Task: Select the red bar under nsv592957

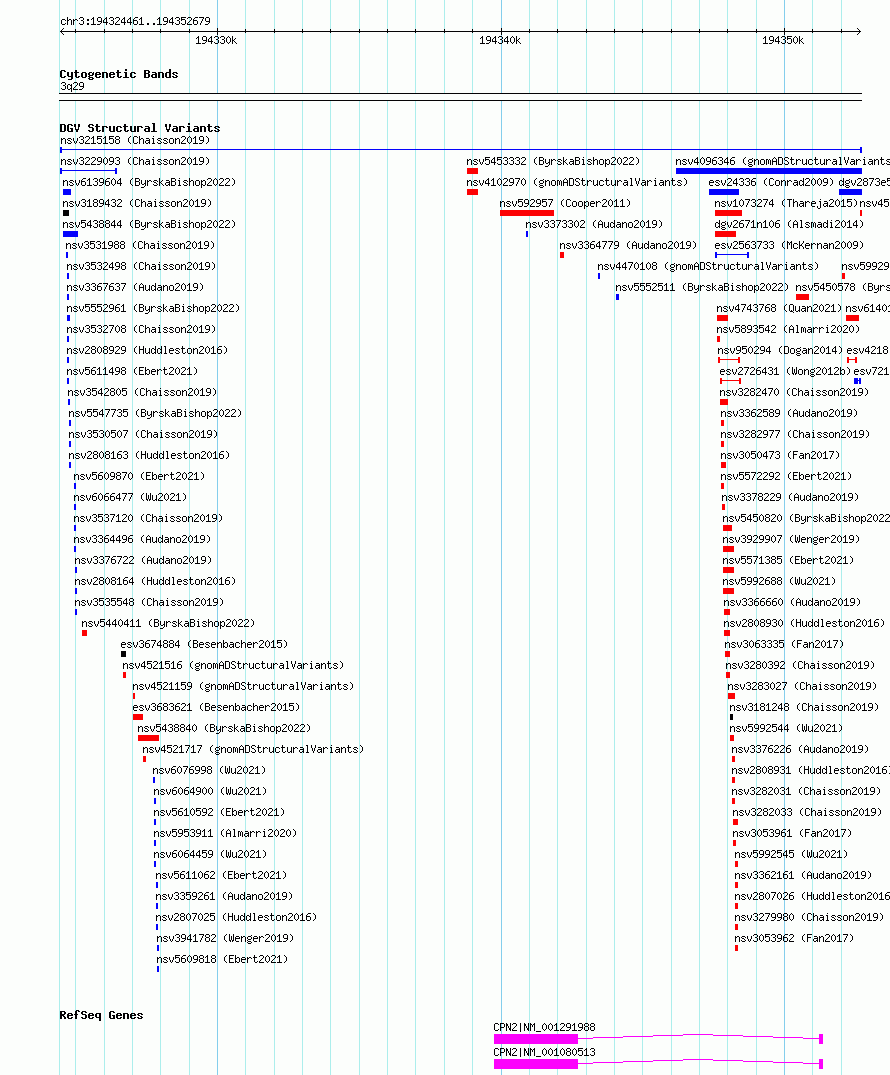Action: (x=527, y=213)
